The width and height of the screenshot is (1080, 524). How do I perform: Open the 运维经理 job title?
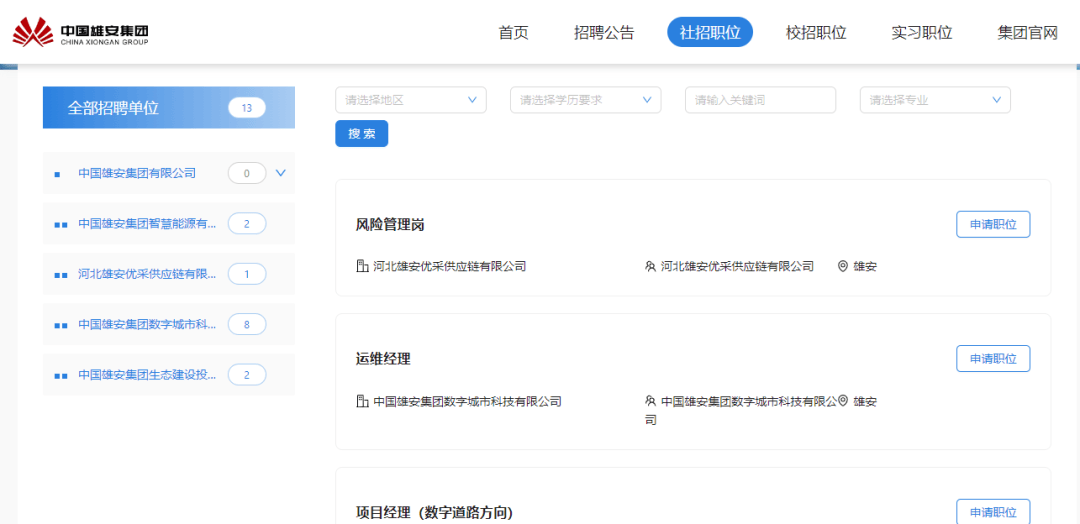point(383,359)
